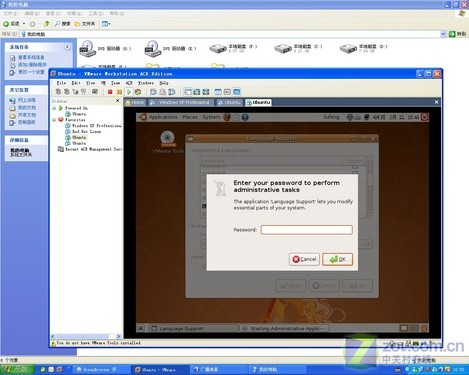Collapse the 系统任务 panel chevron
The height and width of the screenshot is (375, 469).
point(67,47)
